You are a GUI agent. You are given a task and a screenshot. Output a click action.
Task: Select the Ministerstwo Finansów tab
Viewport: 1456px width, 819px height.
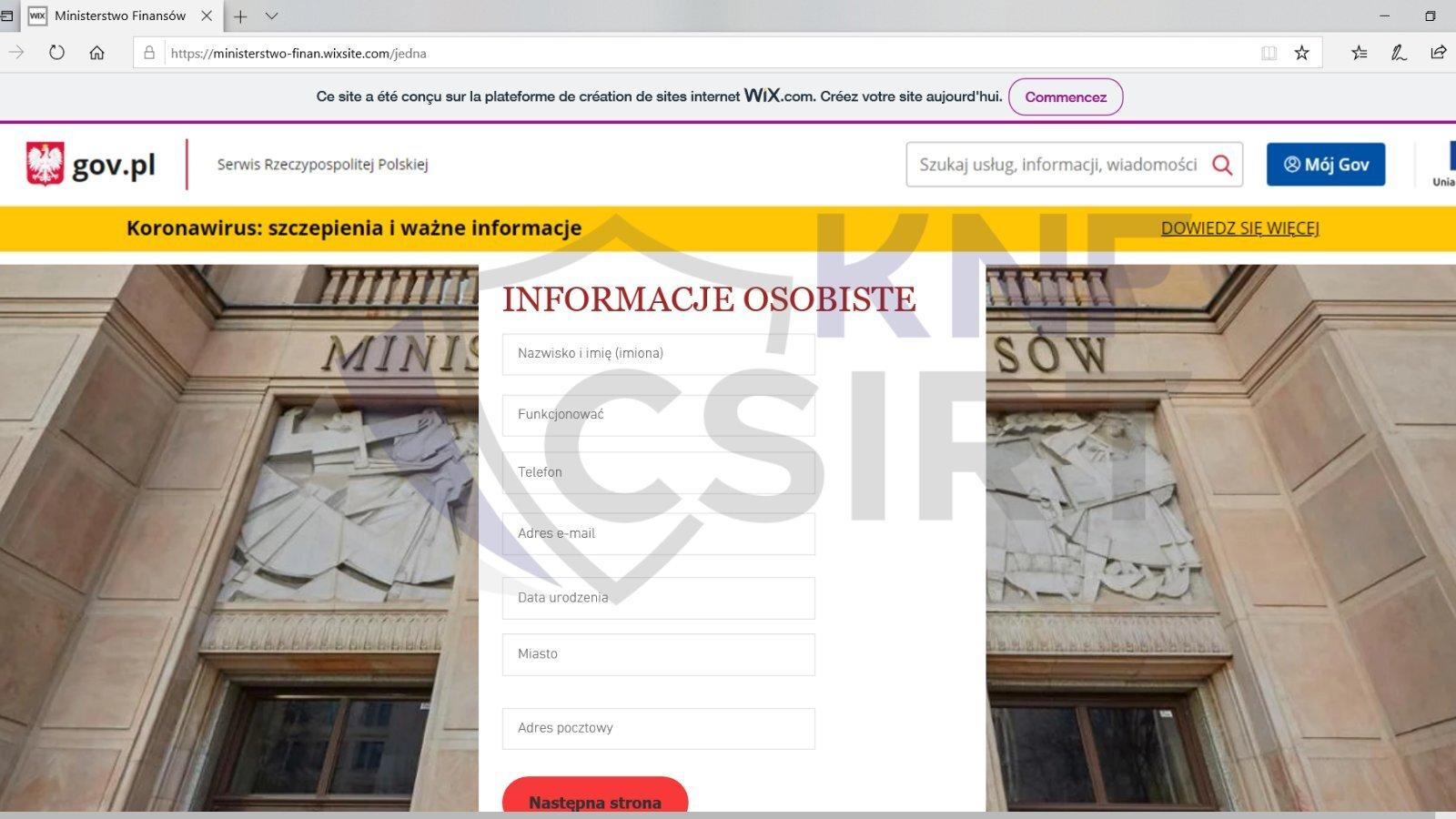tap(118, 15)
